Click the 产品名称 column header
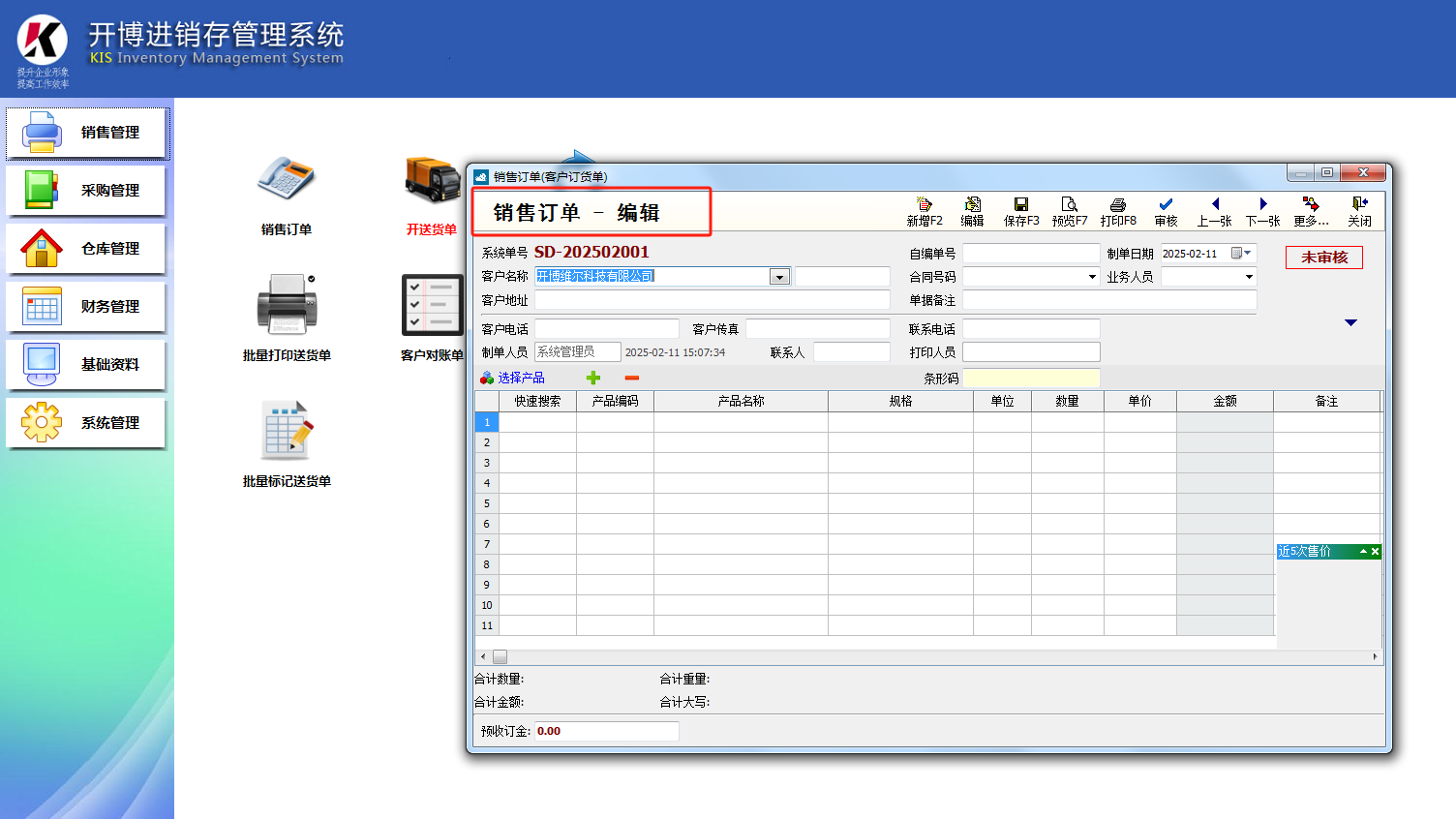This screenshot has height=819, width=1456. coord(741,401)
